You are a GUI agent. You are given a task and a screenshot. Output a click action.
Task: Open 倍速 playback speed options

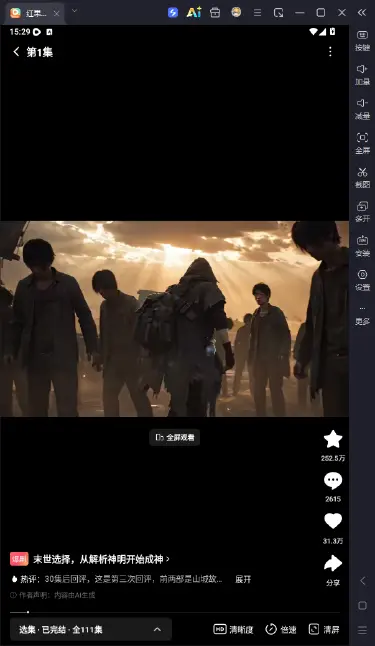(x=281, y=629)
